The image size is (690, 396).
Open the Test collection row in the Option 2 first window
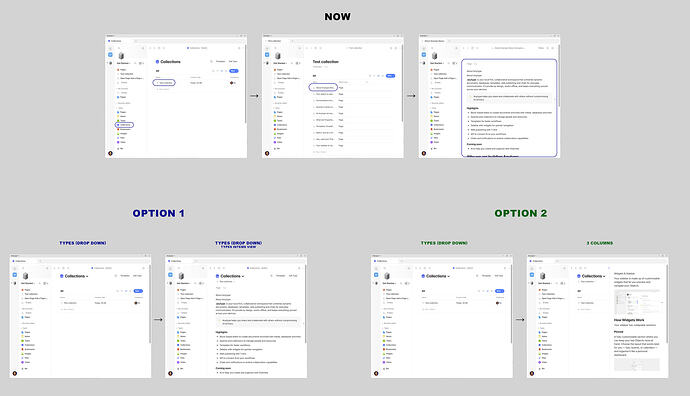(x=430, y=303)
